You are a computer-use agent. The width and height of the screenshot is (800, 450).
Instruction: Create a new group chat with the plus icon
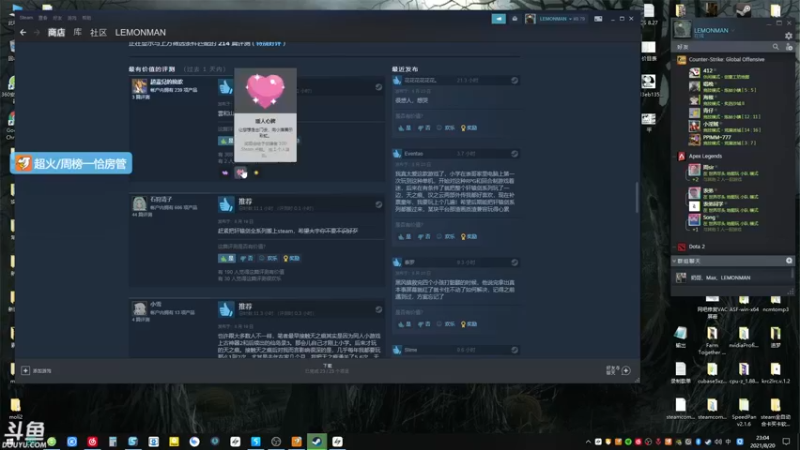pyautogui.click(x=789, y=261)
